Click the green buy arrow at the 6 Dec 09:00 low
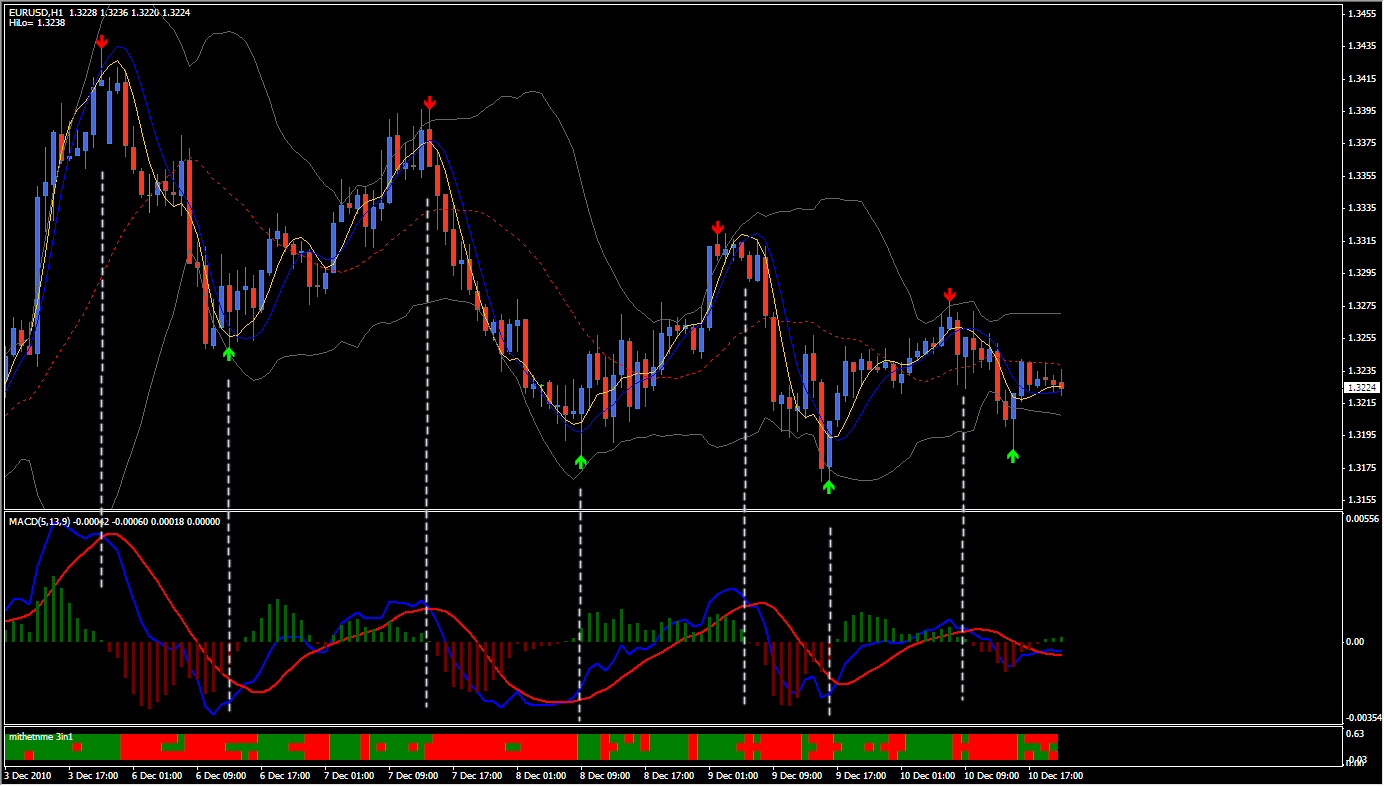The height and width of the screenshot is (786, 1384). (229, 353)
